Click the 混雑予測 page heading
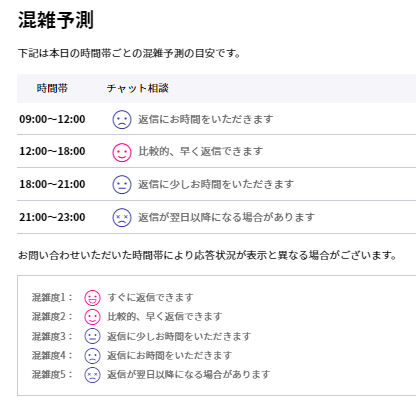Screen dimensions: 416x406 click(x=56, y=20)
